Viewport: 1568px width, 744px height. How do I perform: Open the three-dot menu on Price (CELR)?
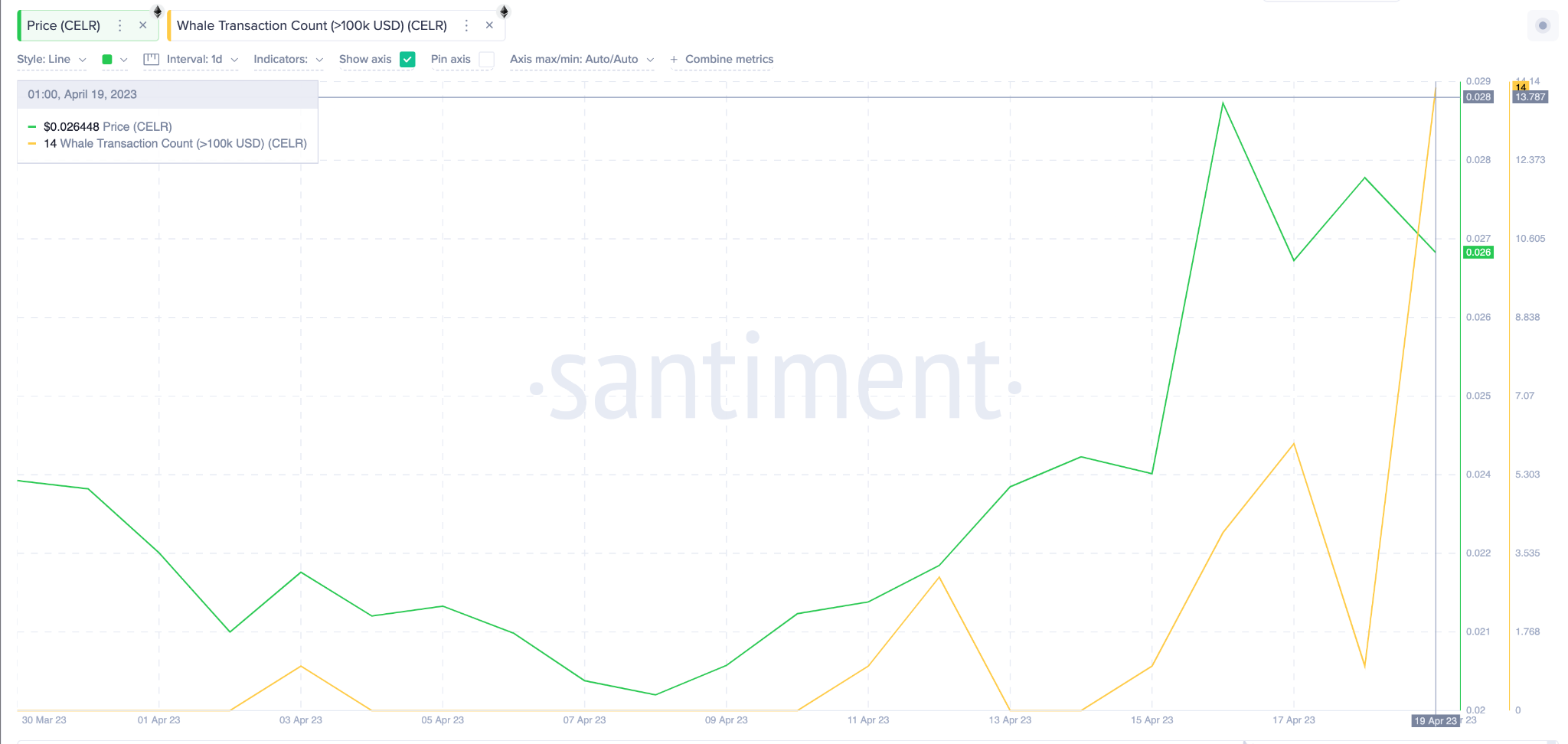click(x=120, y=25)
